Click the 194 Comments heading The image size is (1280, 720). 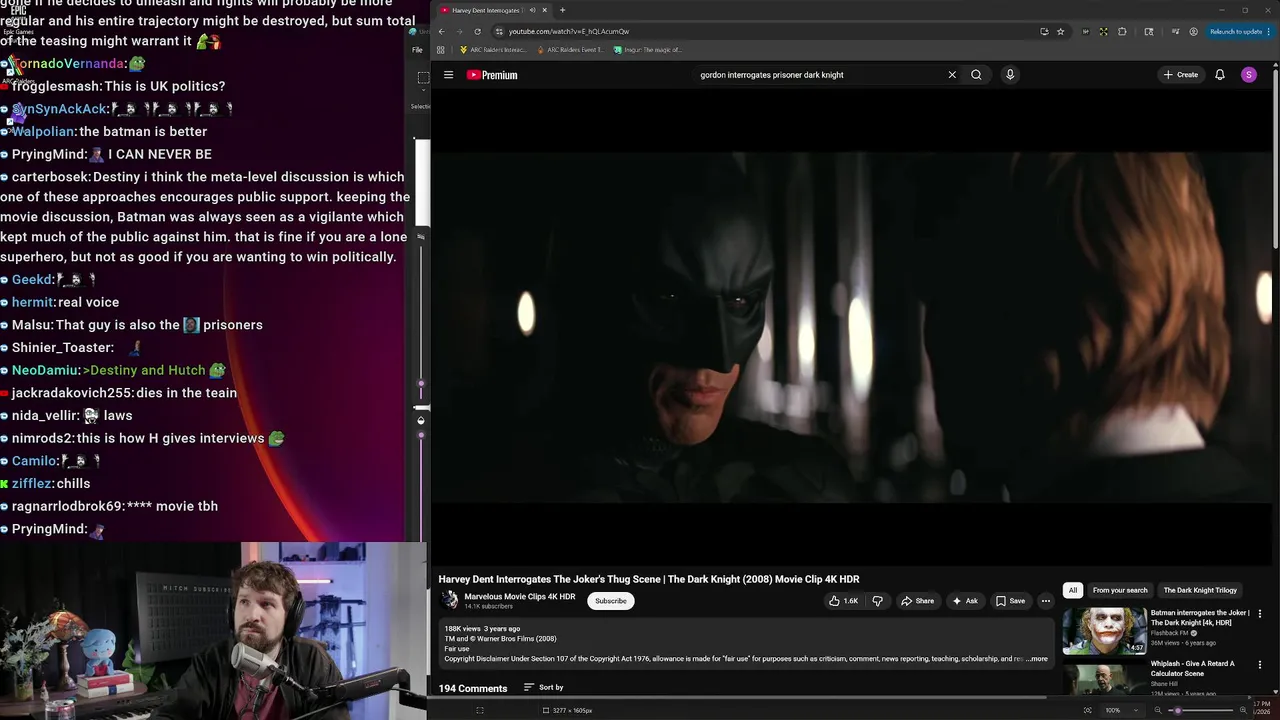tap(473, 688)
